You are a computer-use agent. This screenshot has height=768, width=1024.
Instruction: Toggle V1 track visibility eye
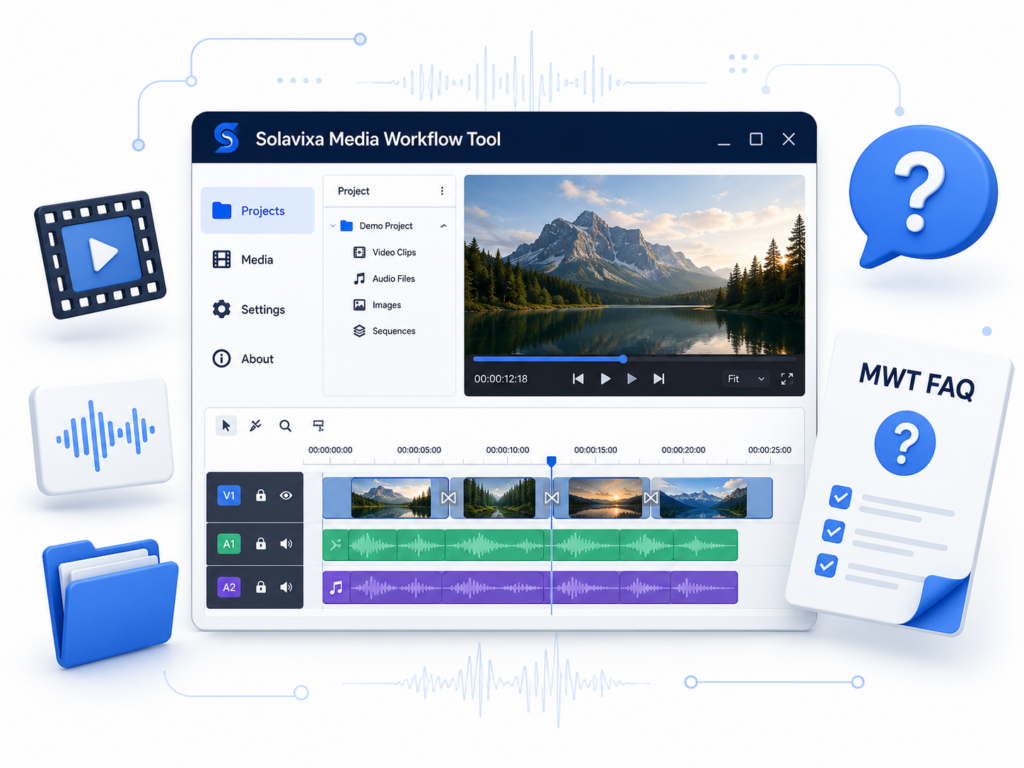tap(286, 496)
